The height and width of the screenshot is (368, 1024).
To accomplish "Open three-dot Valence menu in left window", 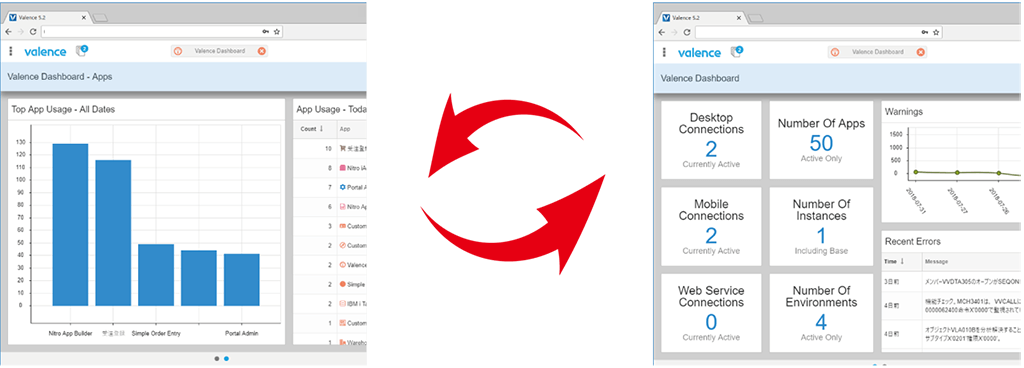I will click(x=11, y=51).
